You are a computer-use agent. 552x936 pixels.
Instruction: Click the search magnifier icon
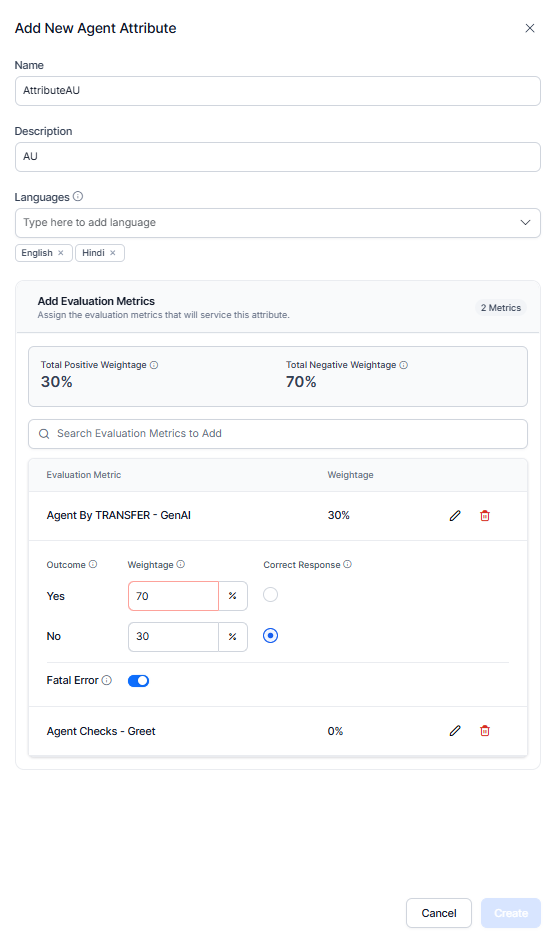coord(44,434)
